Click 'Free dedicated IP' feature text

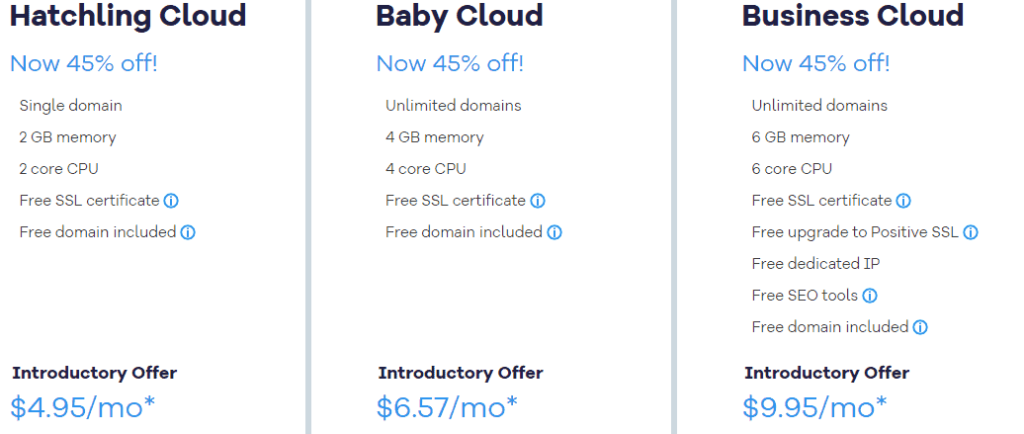click(x=815, y=264)
